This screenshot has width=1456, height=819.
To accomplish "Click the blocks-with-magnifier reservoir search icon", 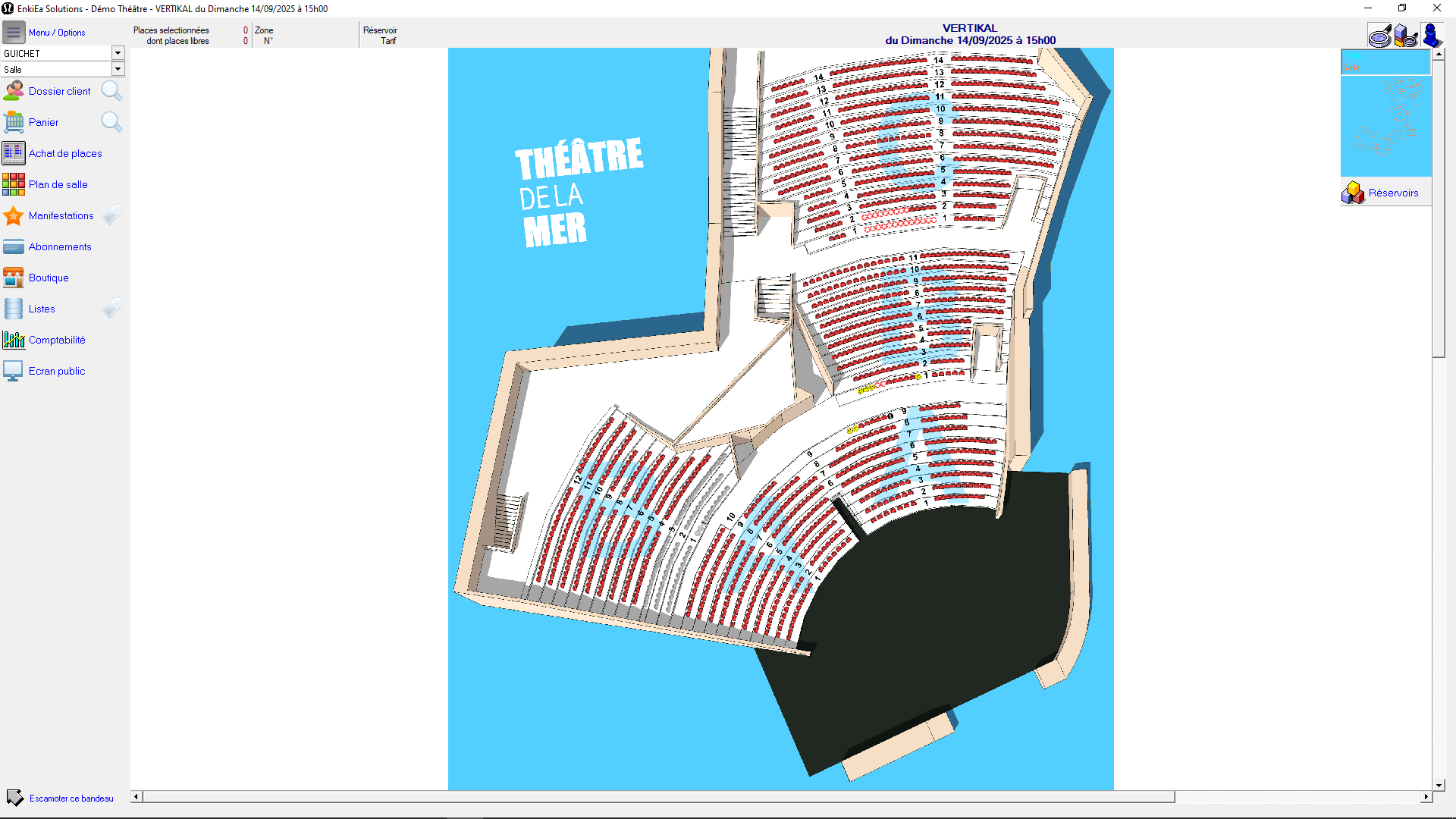I will 1405,36.
